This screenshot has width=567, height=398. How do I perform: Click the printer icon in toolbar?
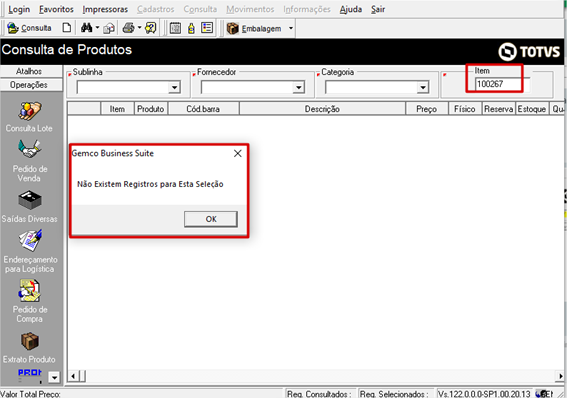128,28
